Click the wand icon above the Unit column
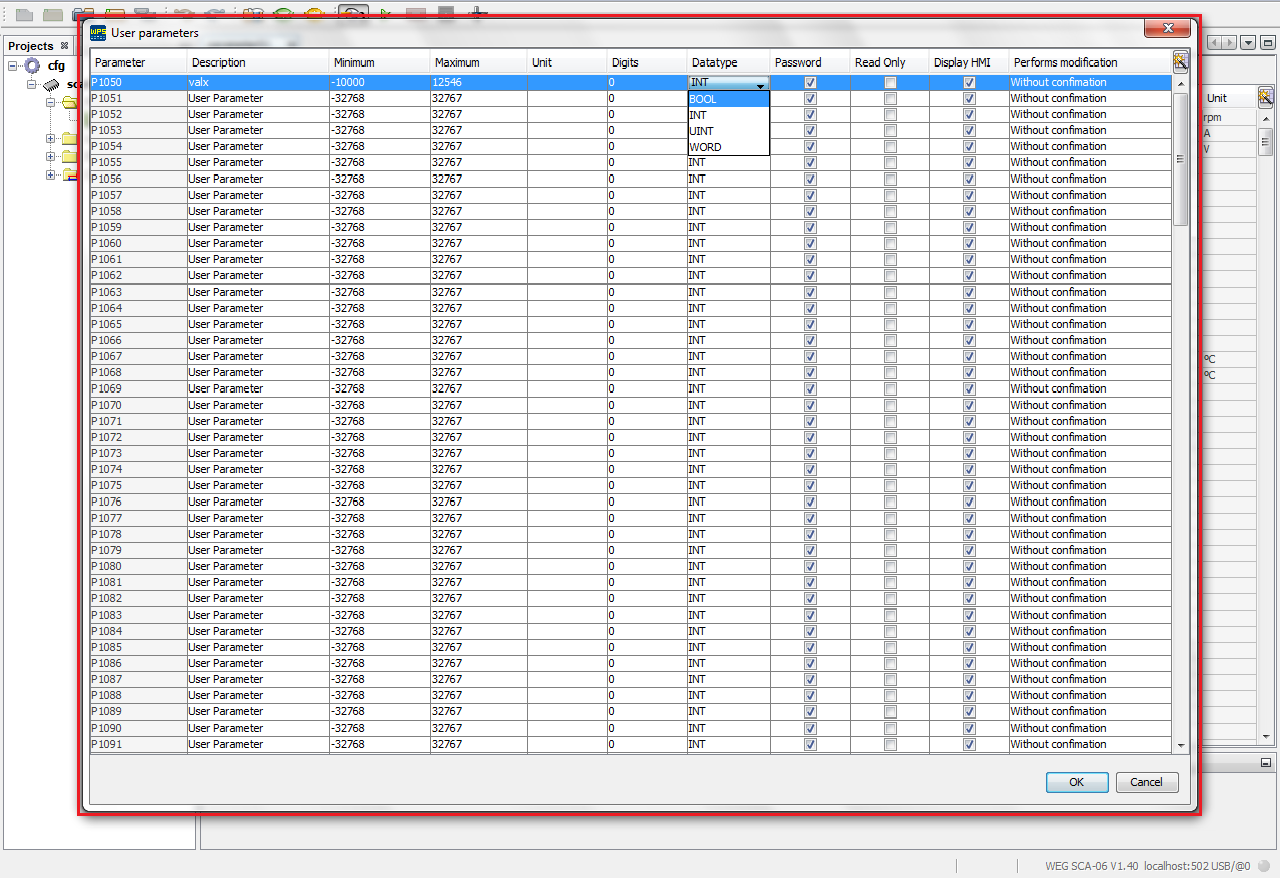 (x=1265, y=96)
